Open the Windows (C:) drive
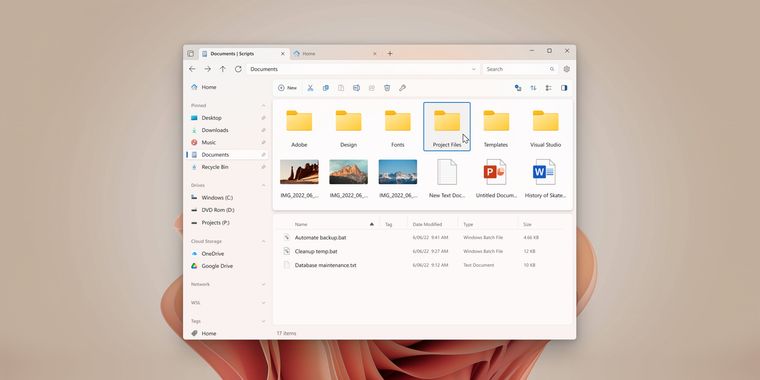This screenshot has height=380, width=760. (227, 198)
